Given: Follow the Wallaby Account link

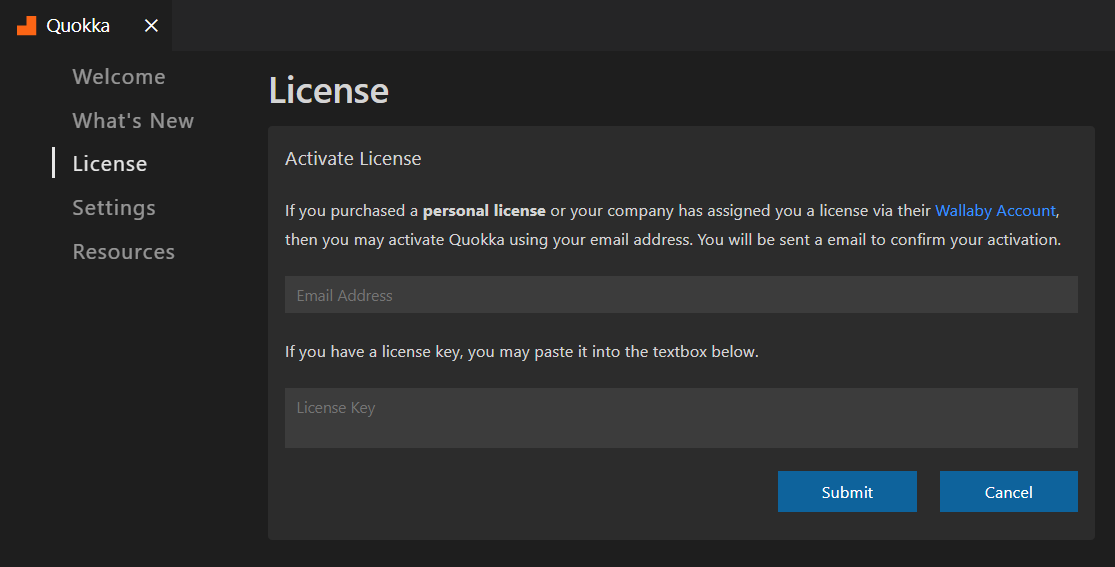Looking at the screenshot, I should [996, 211].
